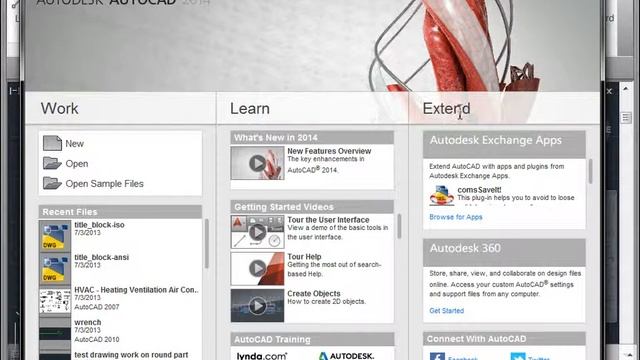Click the New drawing icon
Image resolution: width=640 pixels, height=360 pixels.
coord(52,143)
